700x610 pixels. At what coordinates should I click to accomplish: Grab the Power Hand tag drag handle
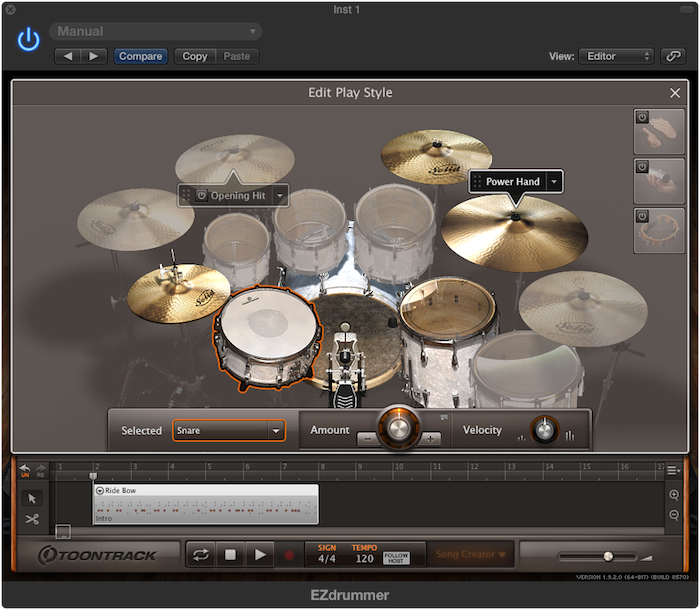click(x=477, y=182)
